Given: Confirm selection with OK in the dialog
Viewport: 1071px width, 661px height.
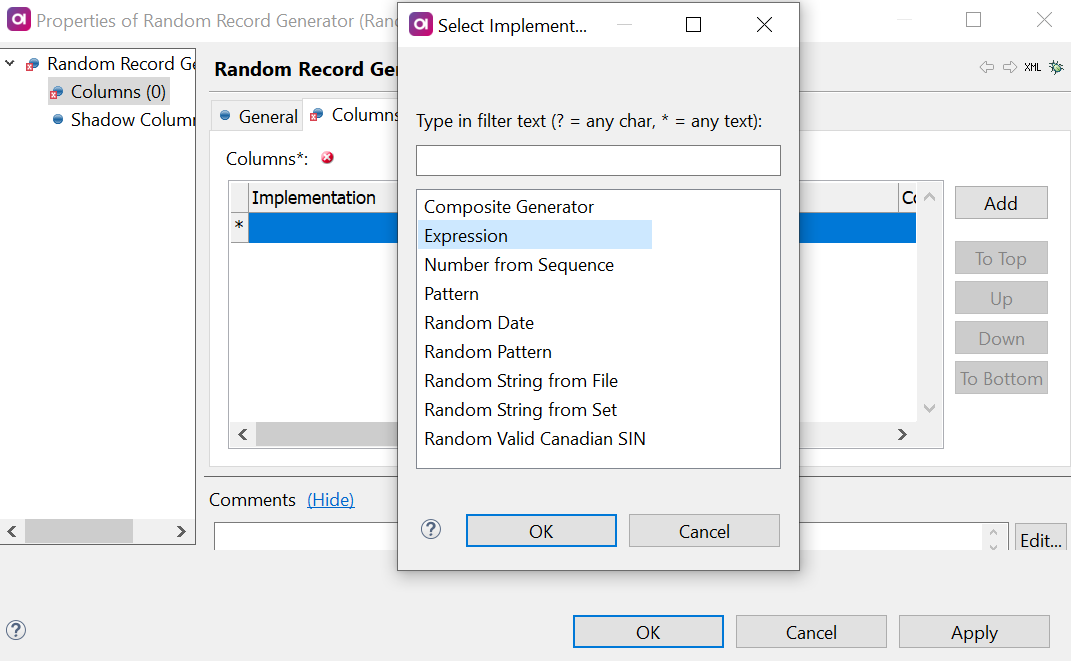Looking at the screenshot, I should 541,530.
